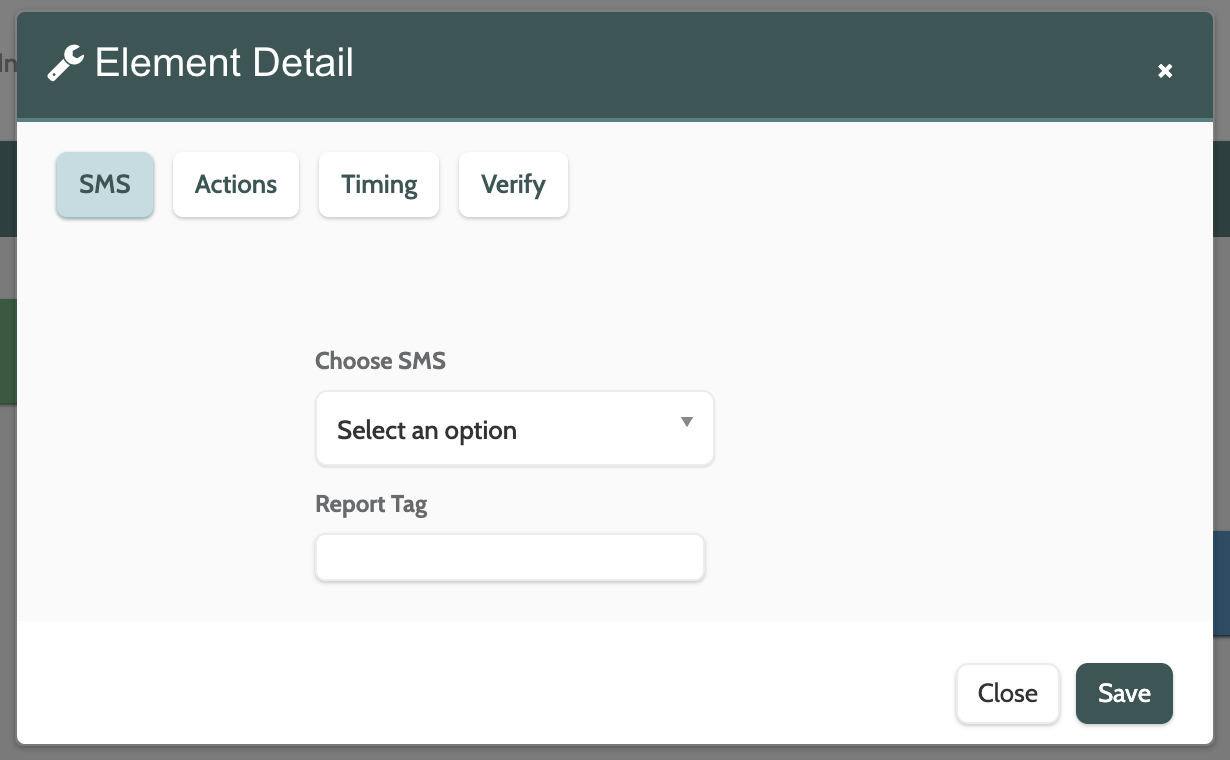The height and width of the screenshot is (760, 1230).
Task: Select the Verify tab
Action: (513, 185)
